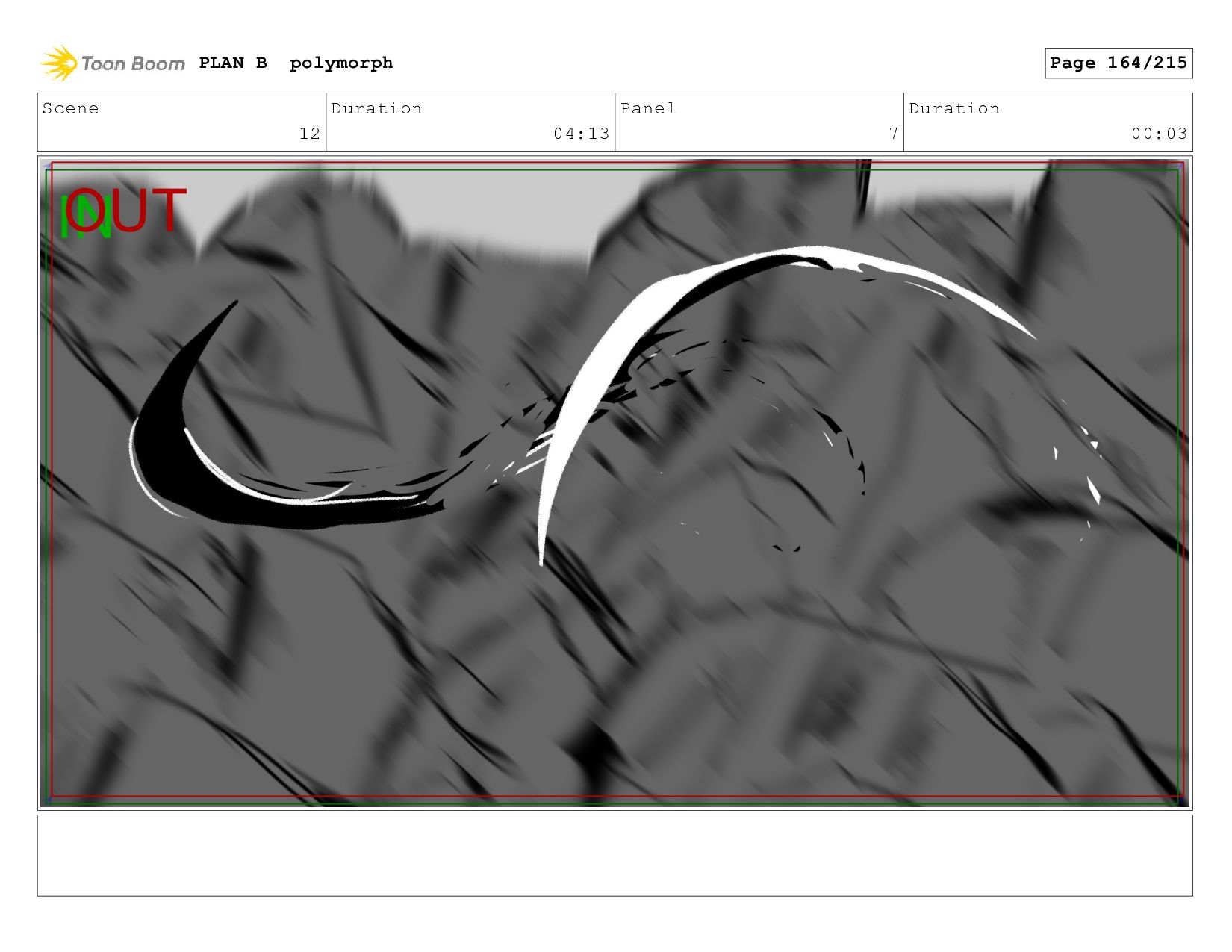
Task: Click the scene duration value '04:13'
Action: [x=582, y=134]
